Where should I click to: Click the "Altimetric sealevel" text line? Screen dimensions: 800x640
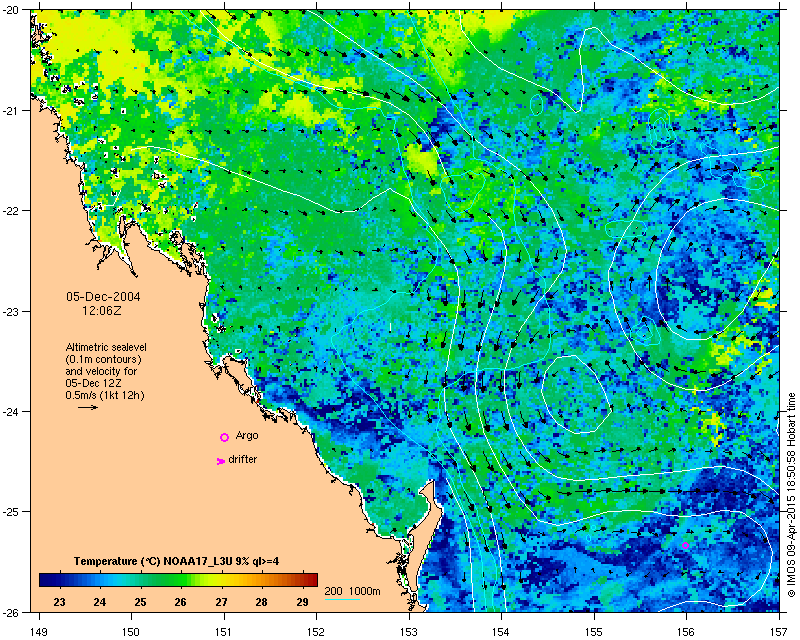tap(106, 347)
